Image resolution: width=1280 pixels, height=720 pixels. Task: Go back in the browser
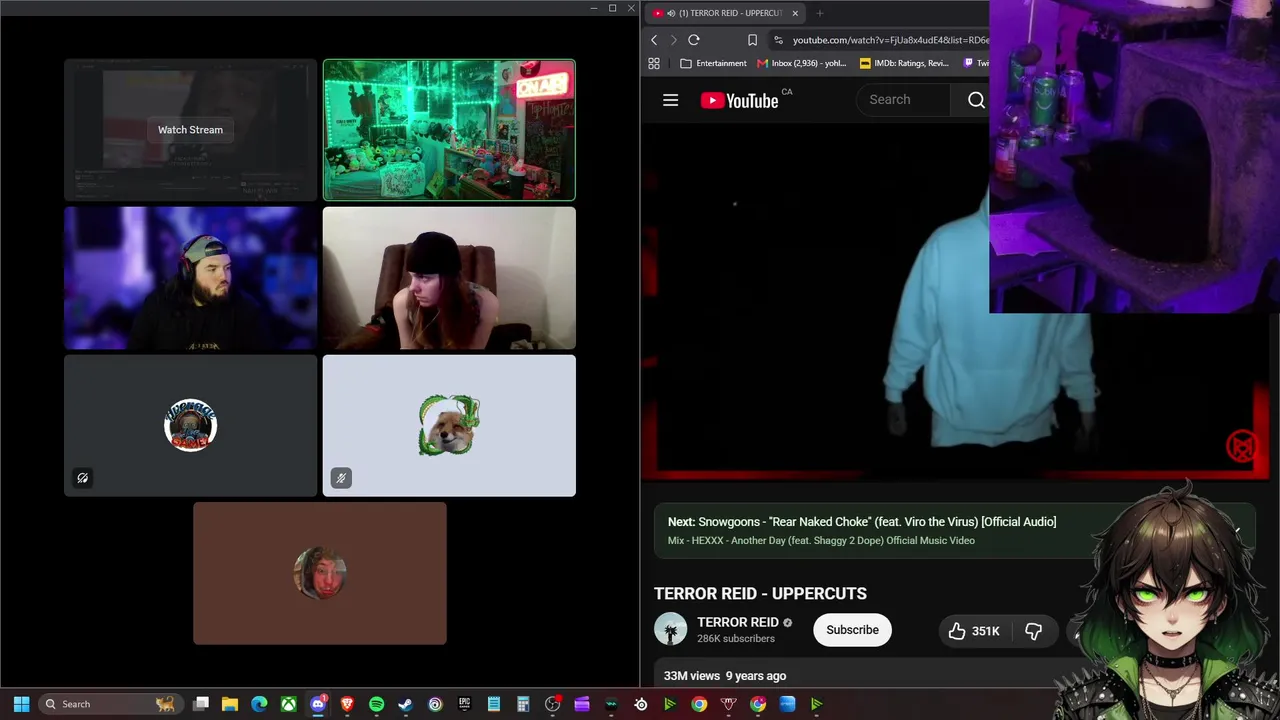click(x=654, y=40)
